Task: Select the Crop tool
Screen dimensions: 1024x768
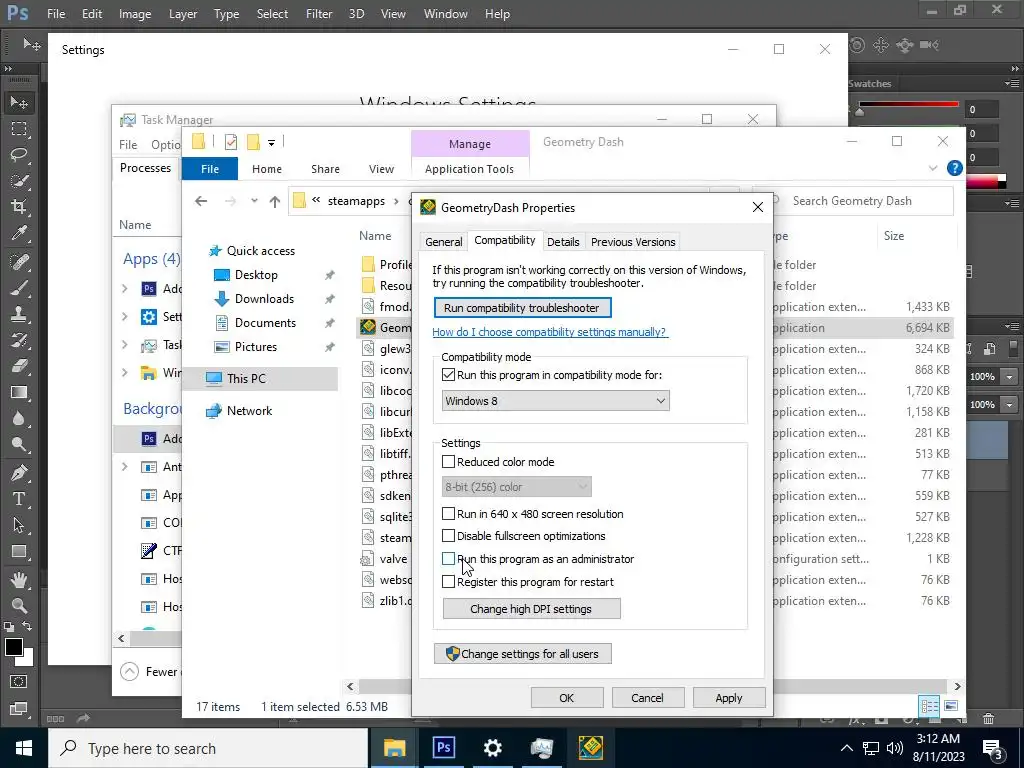Action: 19,207
